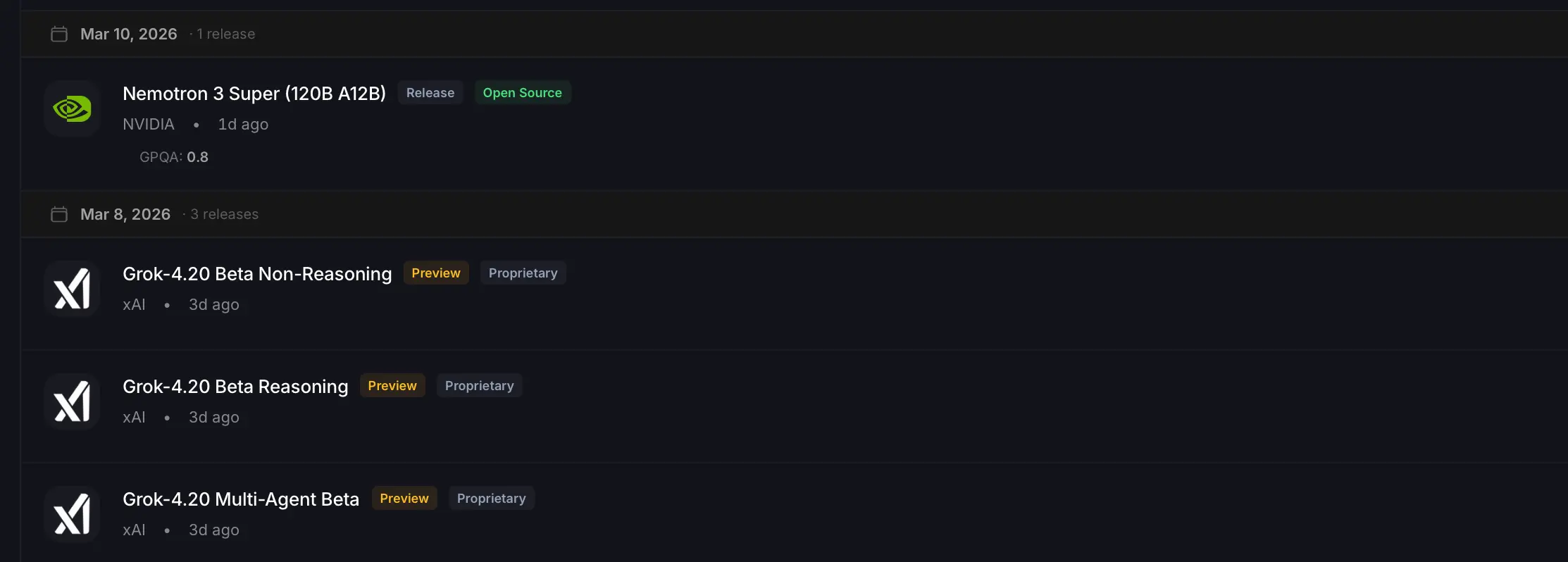1568x562 pixels.
Task: Click the xAI logo beside Grok-4.20 Multi-Agent Beta
Action: click(72, 514)
